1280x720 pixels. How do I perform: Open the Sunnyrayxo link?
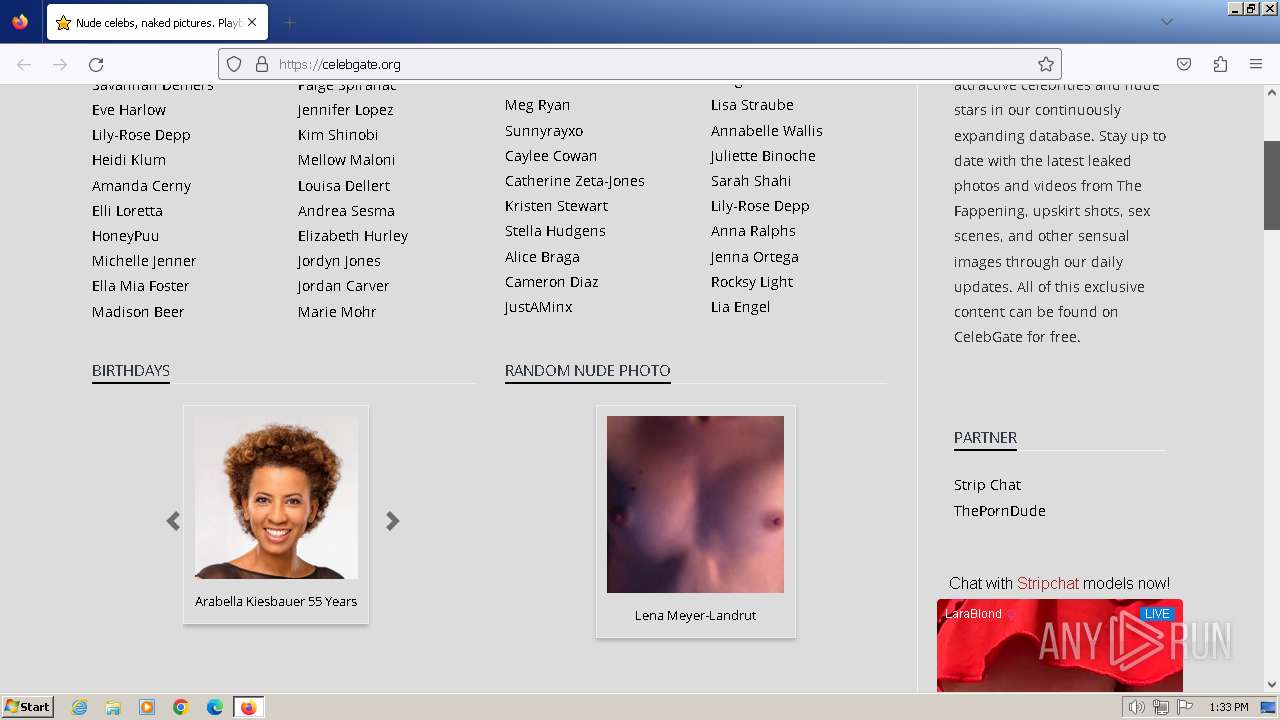(x=544, y=131)
